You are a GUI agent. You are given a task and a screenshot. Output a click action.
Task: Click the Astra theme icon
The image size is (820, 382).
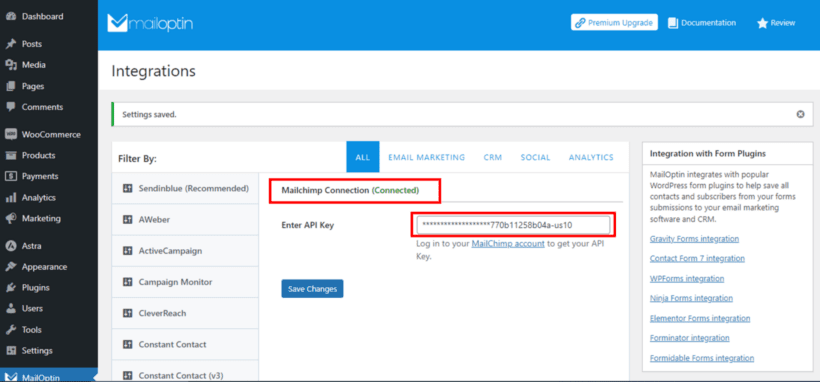point(11,246)
